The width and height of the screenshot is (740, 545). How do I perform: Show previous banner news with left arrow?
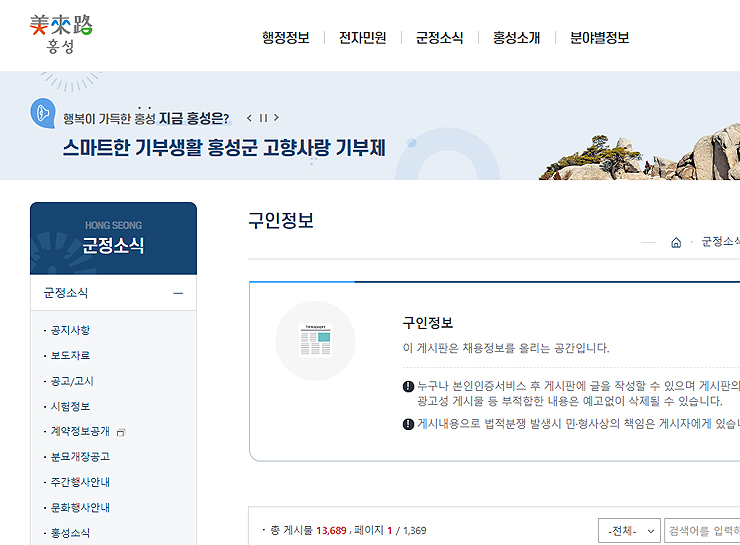click(249, 118)
